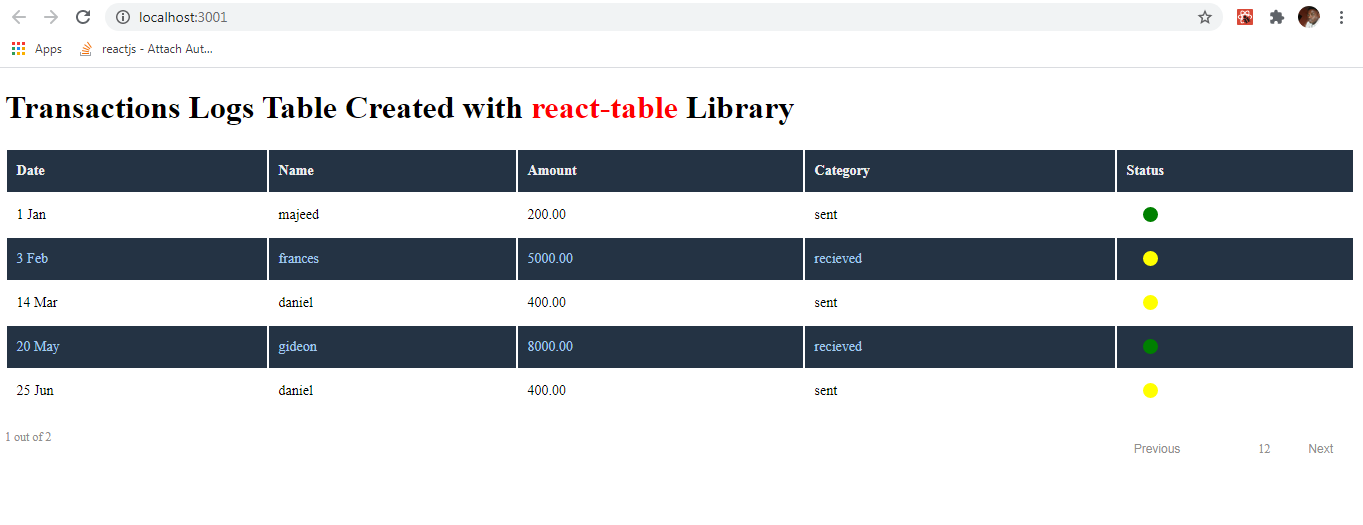Image resolution: width=1363 pixels, height=525 pixels.
Task: Go to the Previous page
Action: click(x=1157, y=449)
